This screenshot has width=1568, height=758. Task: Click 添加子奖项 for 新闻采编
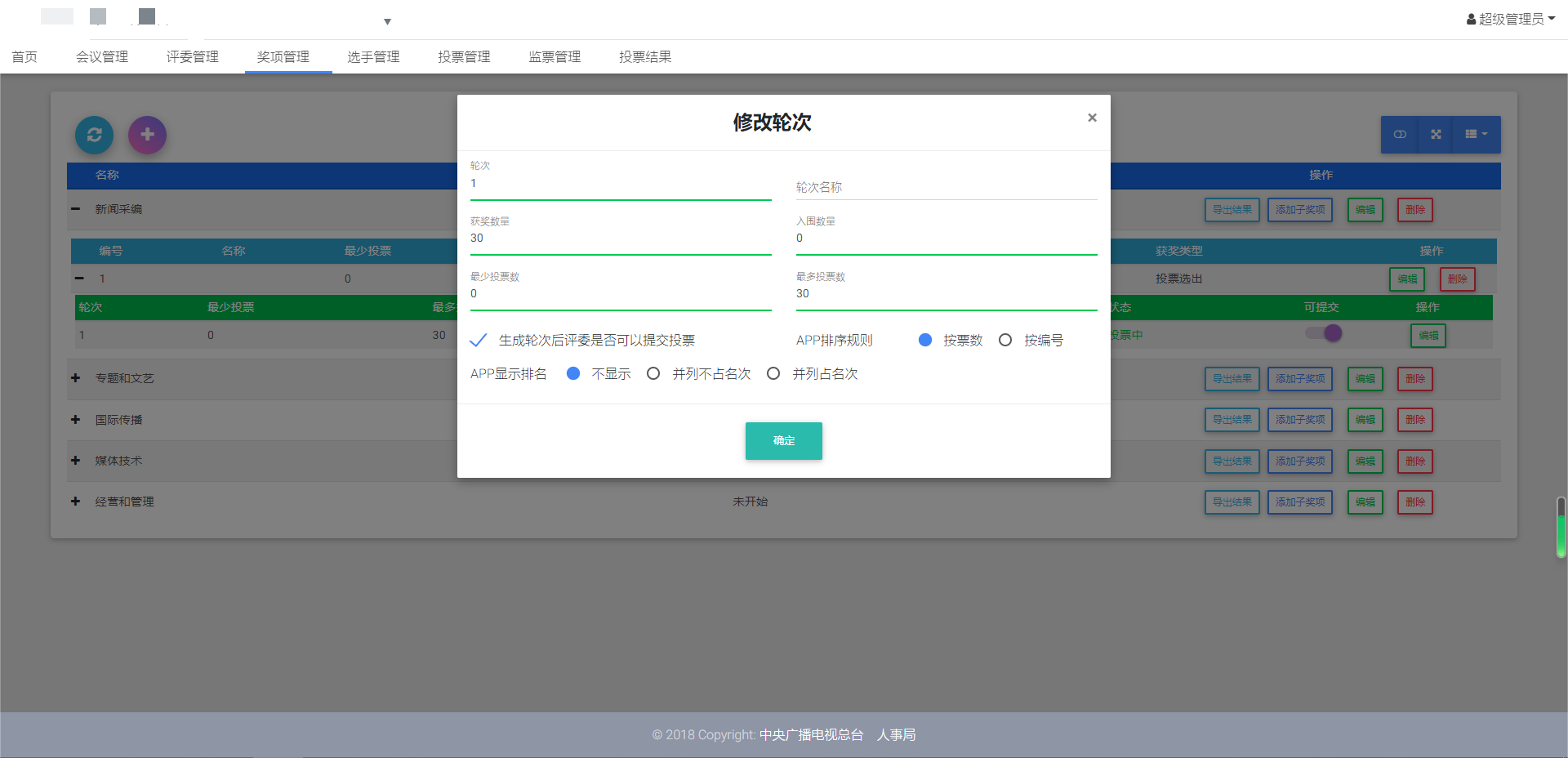click(1300, 210)
